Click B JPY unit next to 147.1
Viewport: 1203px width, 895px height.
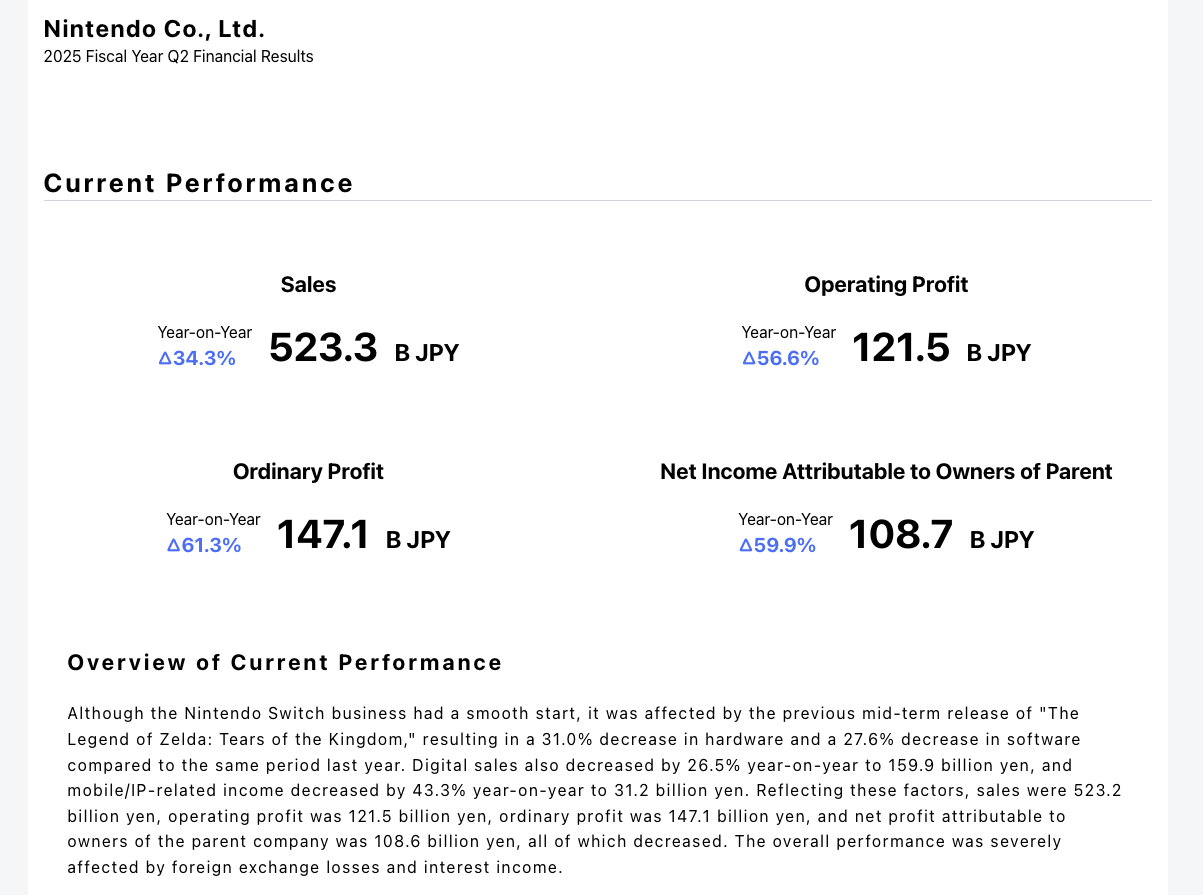(x=418, y=540)
